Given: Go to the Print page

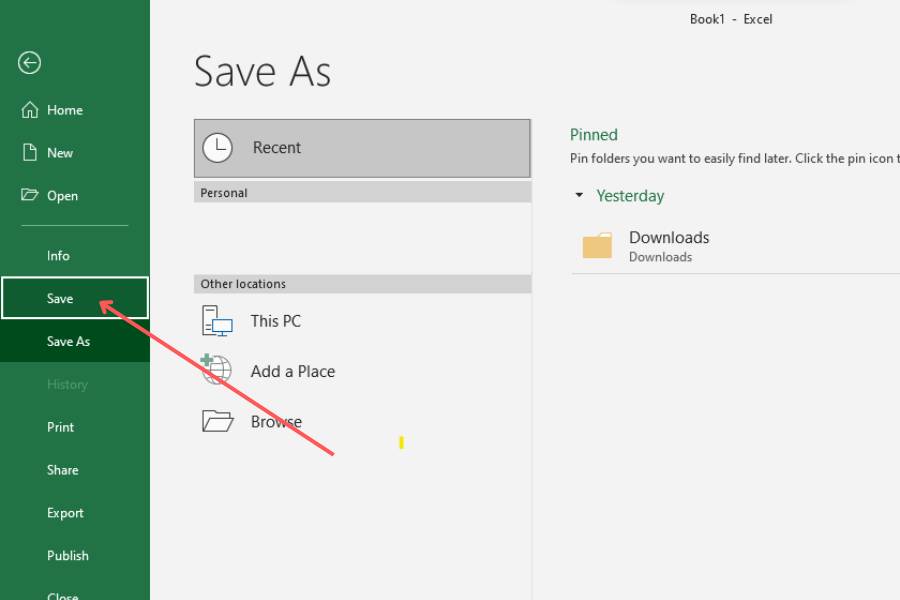Looking at the screenshot, I should [x=75, y=427].
